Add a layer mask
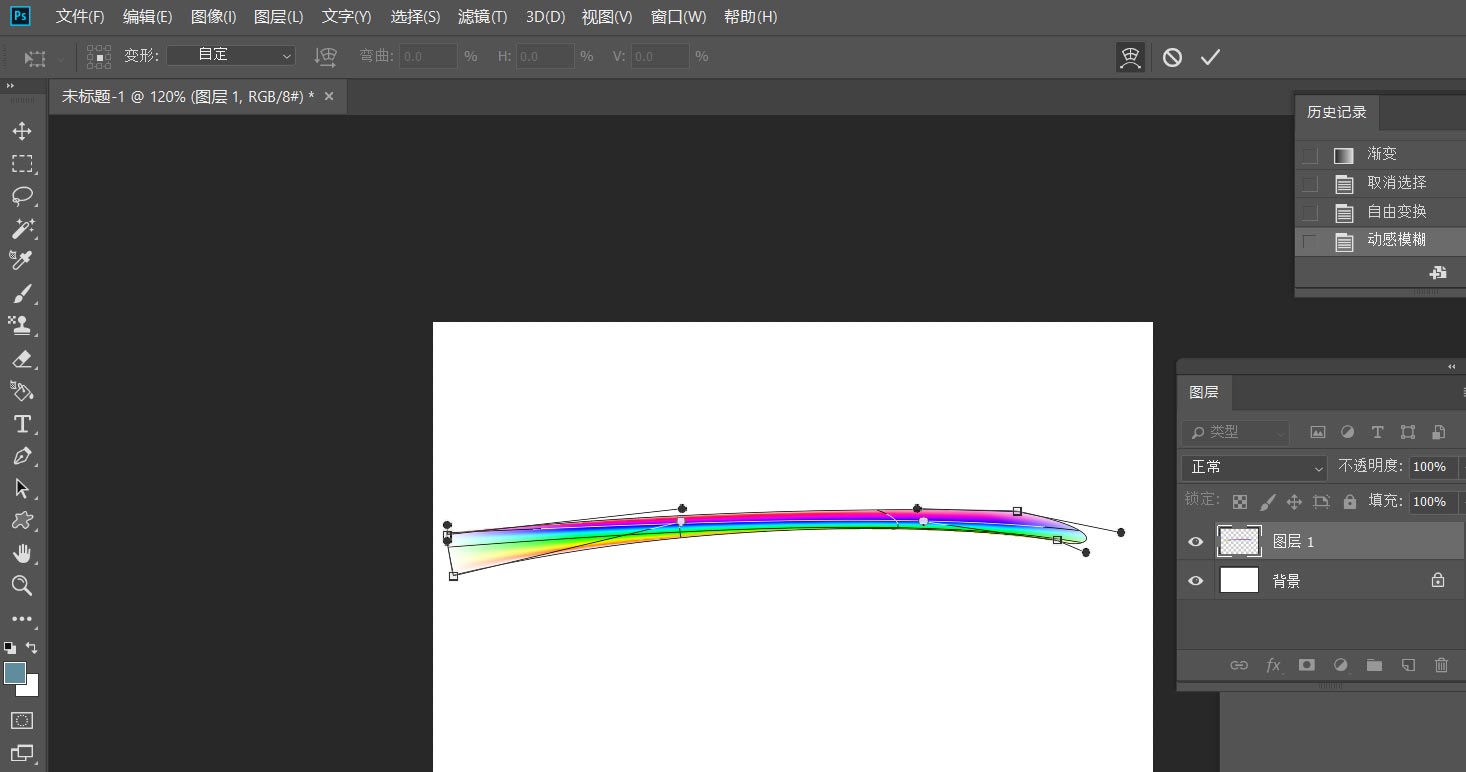Viewport: 1466px width, 772px height. [1306, 665]
